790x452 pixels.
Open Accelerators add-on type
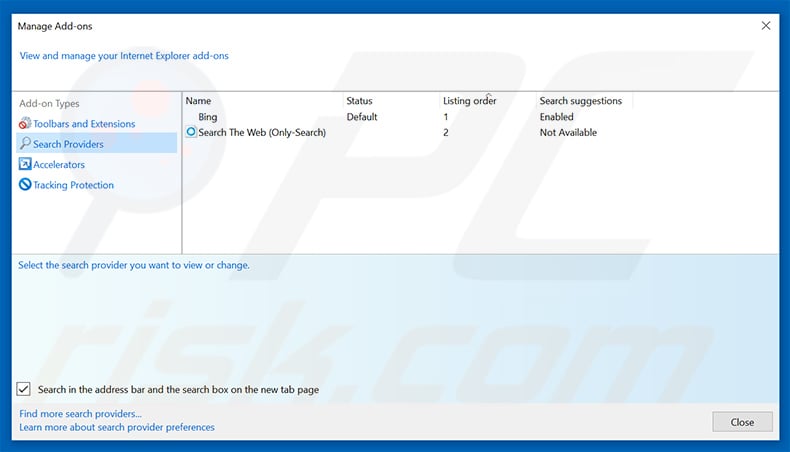coord(59,164)
